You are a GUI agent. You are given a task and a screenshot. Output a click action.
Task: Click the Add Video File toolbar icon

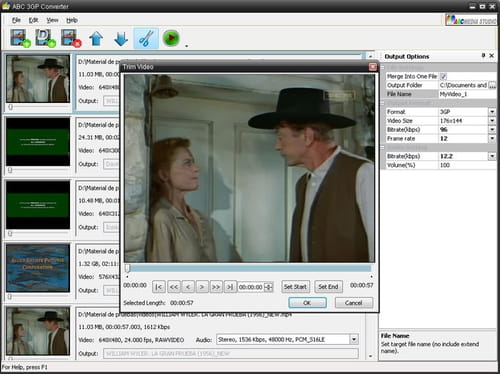[20, 38]
